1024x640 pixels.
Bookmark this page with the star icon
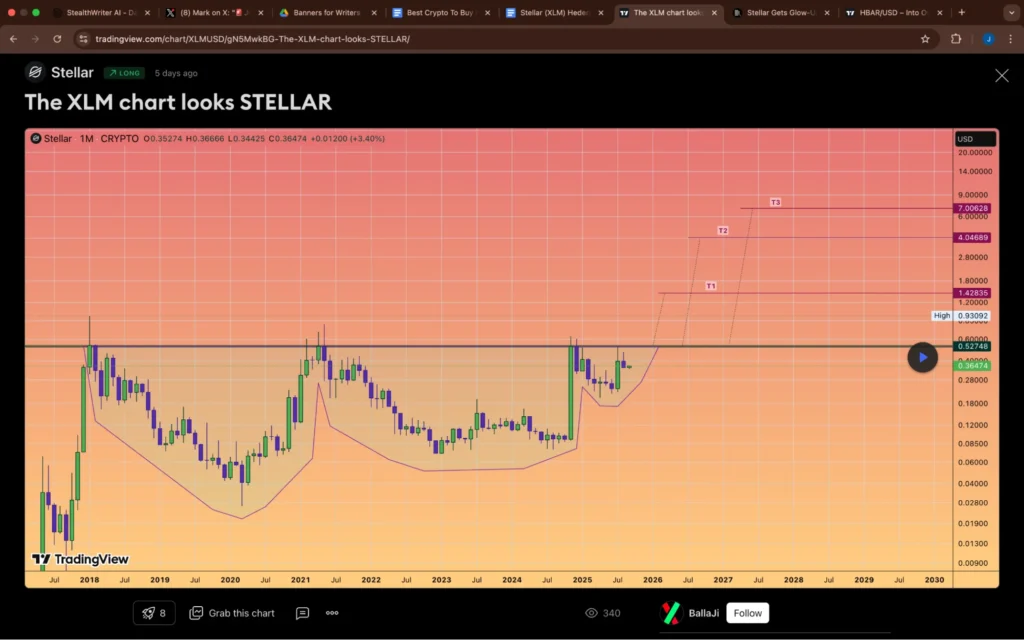(925, 39)
